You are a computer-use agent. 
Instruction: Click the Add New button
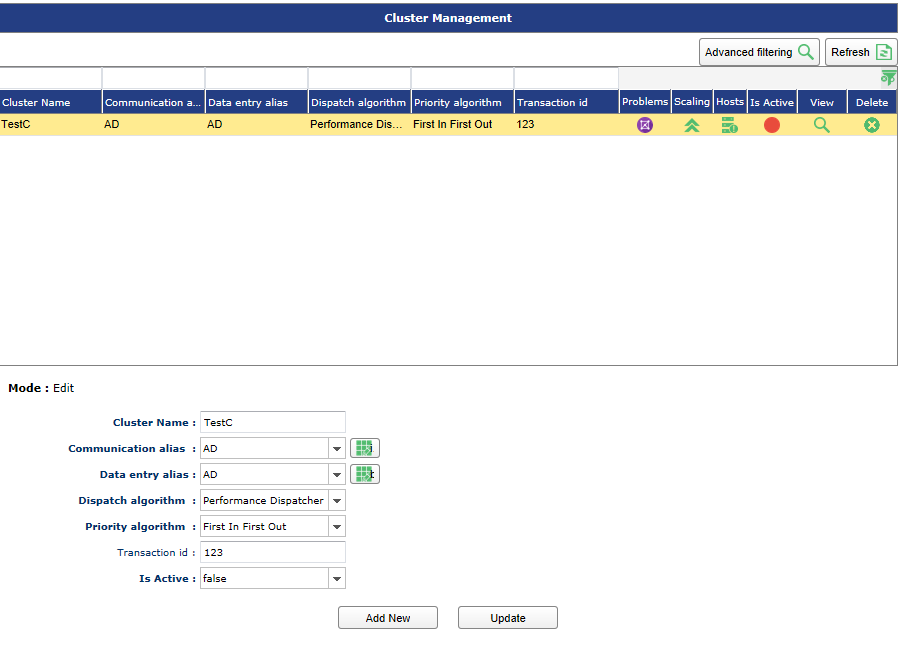pos(388,618)
